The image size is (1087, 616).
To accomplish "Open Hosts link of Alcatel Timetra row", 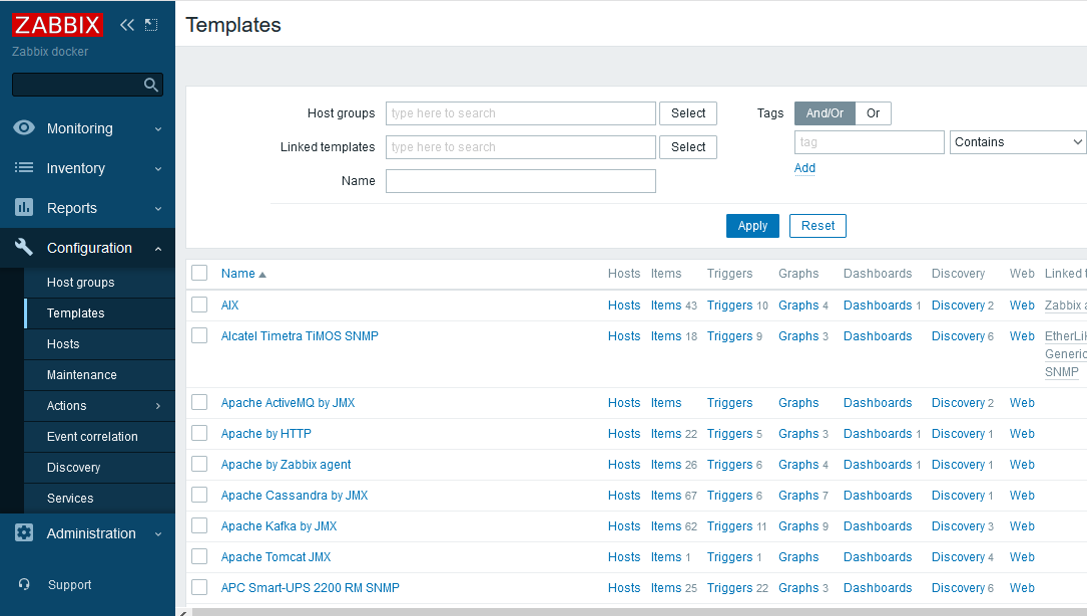I will tap(624, 336).
